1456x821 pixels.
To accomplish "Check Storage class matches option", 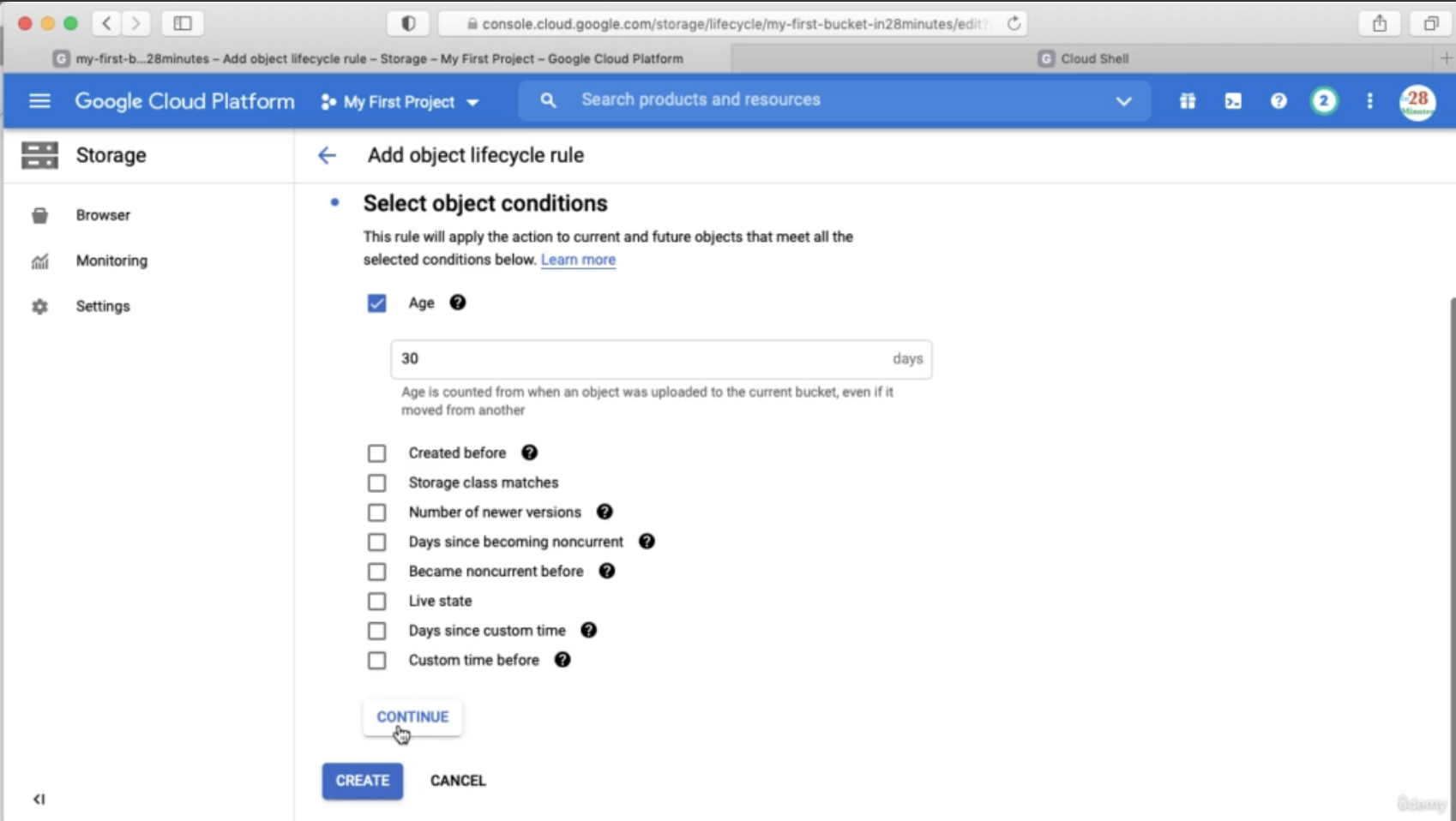I will [x=376, y=482].
